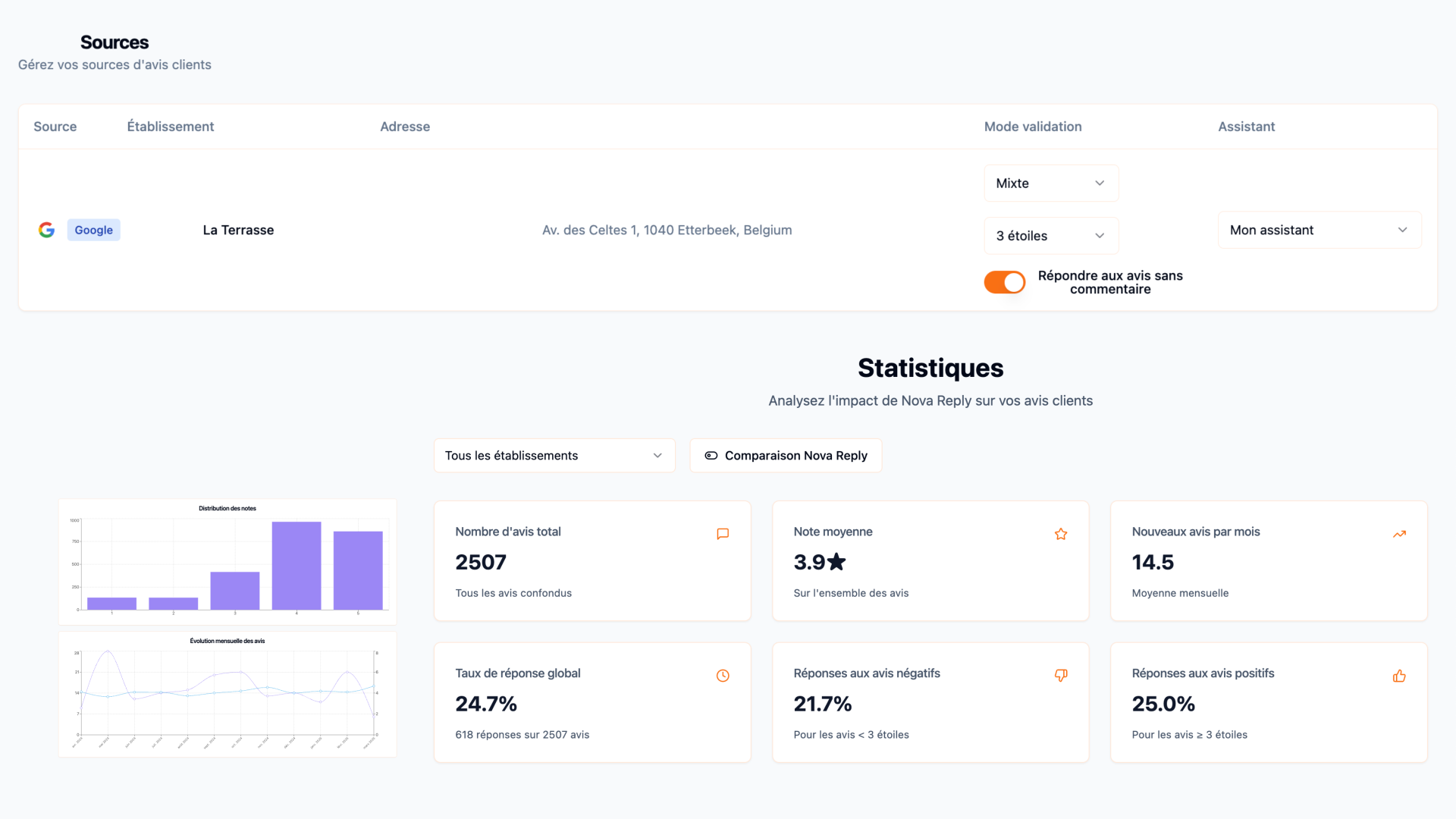Click the clock icon on Taux de réponse card
The width and height of the screenshot is (1456, 819).
click(x=723, y=676)
